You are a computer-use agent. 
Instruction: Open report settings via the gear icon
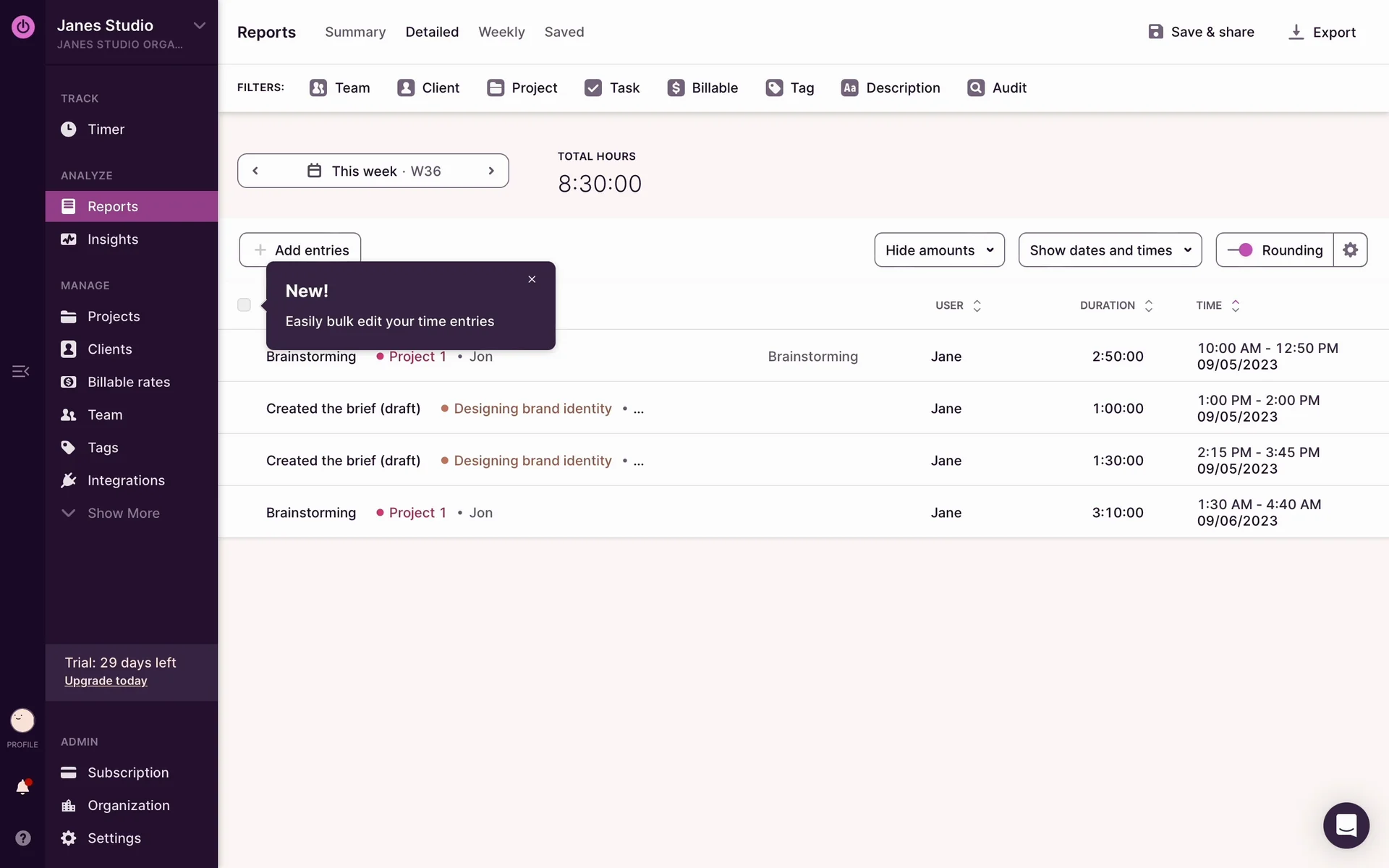1351,250
